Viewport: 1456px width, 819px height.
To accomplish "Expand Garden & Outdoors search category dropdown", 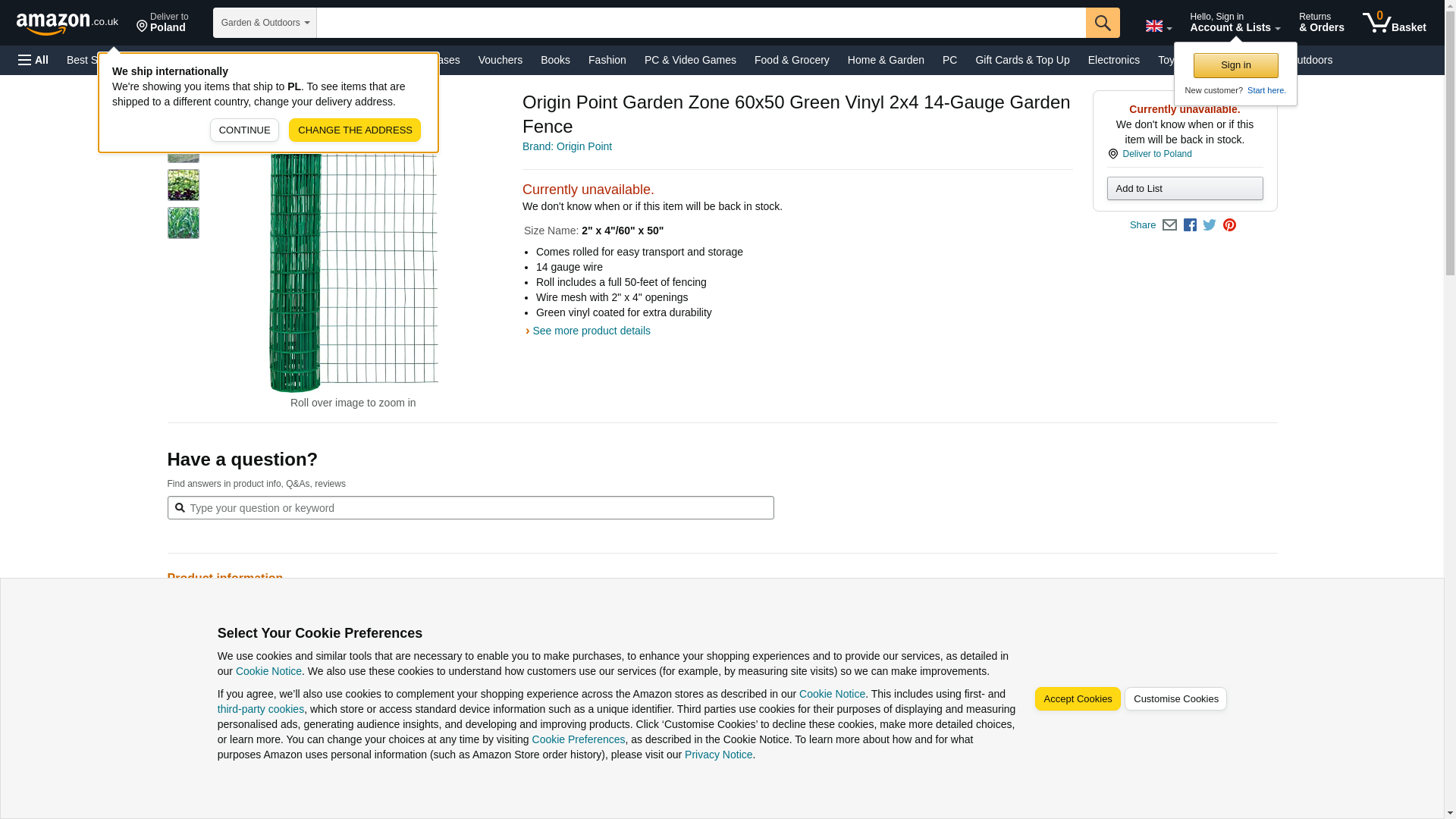I will pos(265,23).
